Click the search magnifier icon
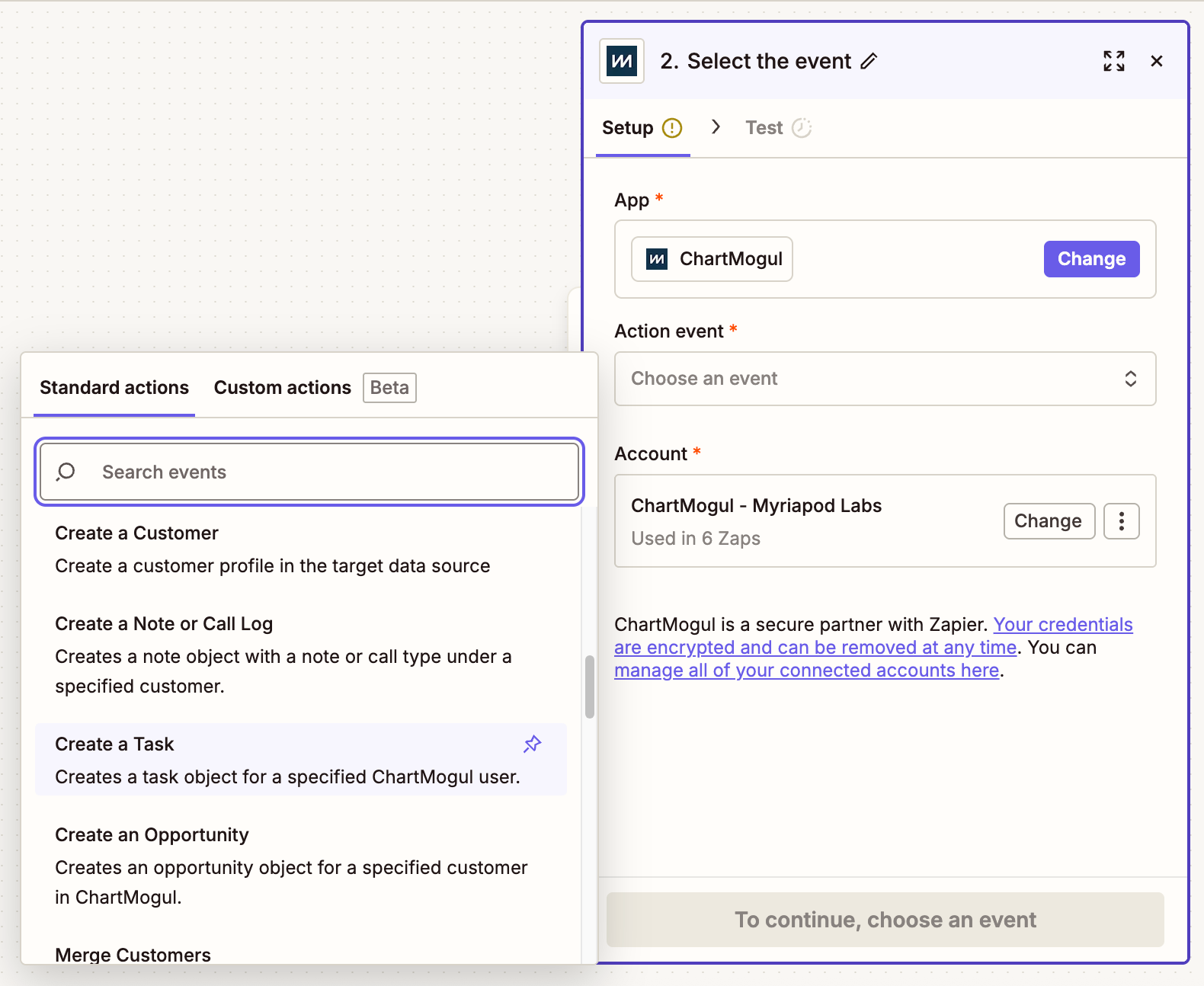1204x986 pixels. tap(66, 472)
